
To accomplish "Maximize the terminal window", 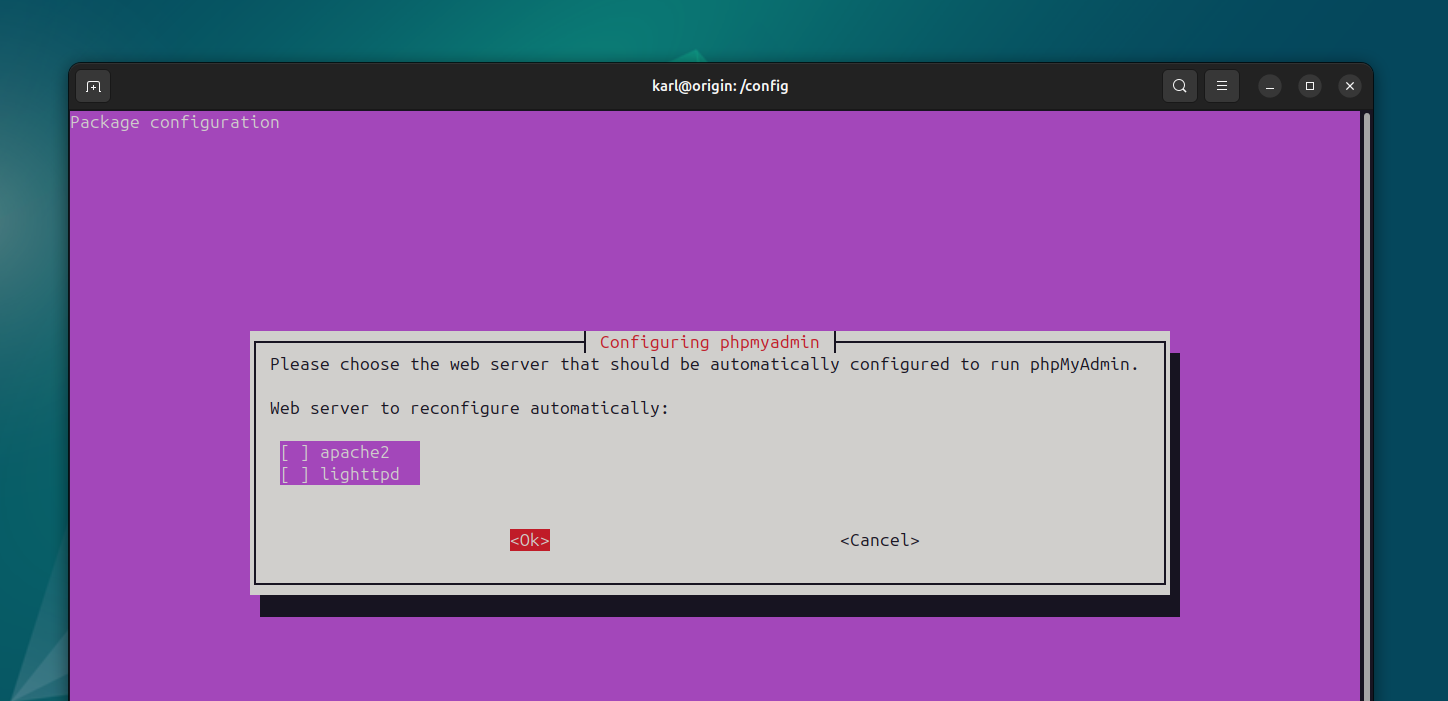I will pos(1310,86).
